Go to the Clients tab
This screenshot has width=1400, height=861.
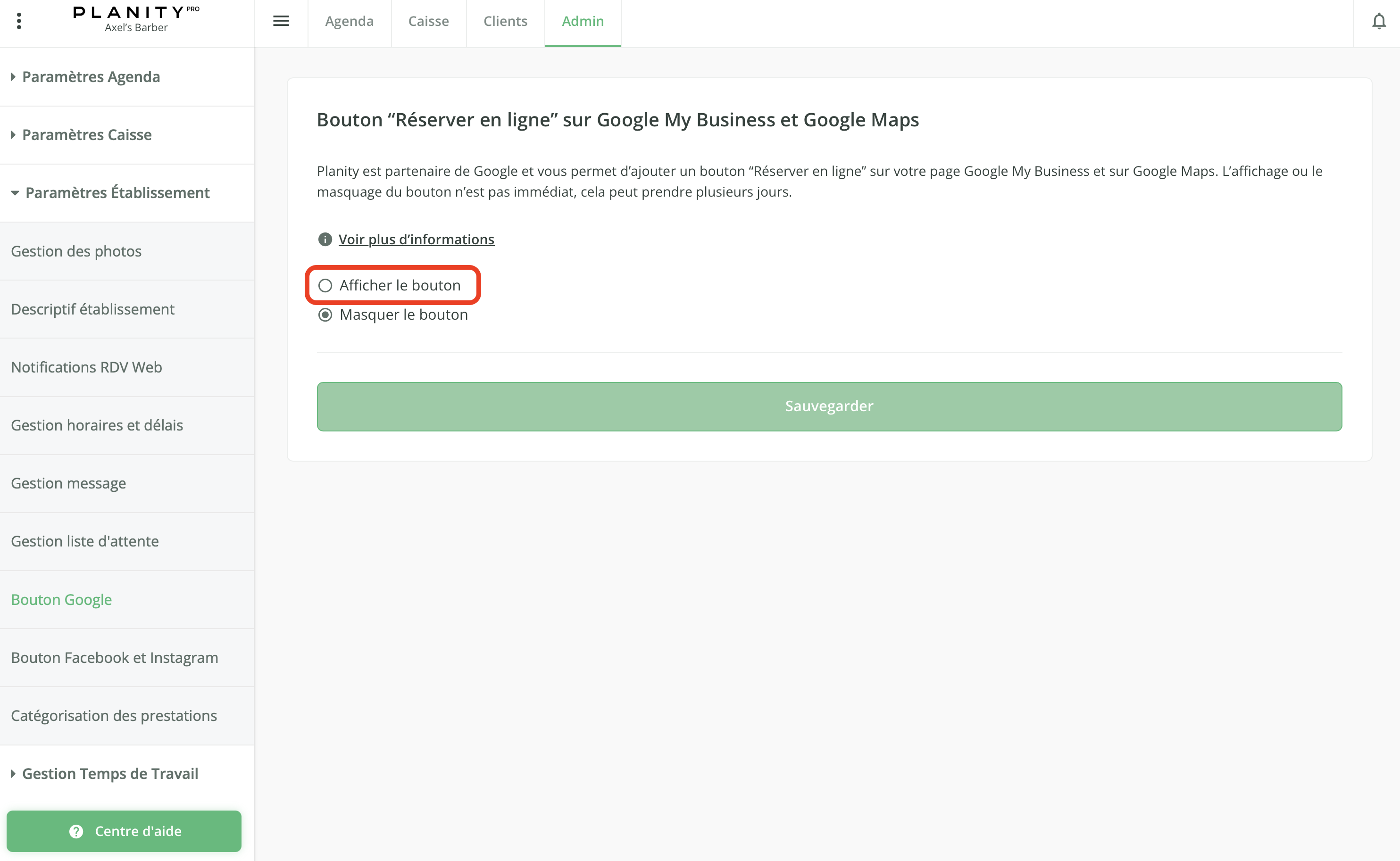point(505,22)
